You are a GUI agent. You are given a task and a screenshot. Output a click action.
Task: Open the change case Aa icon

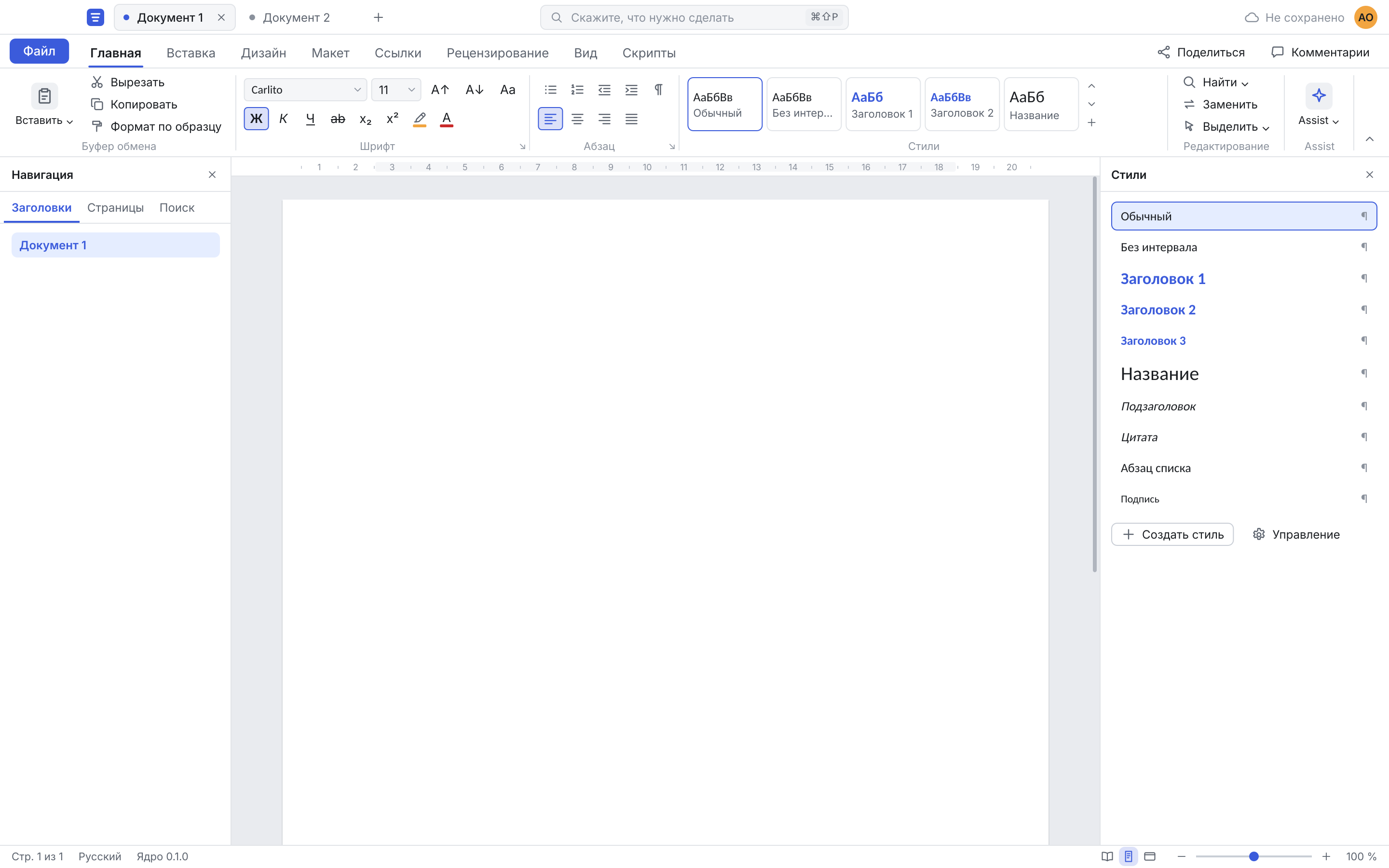coord(507,90)
